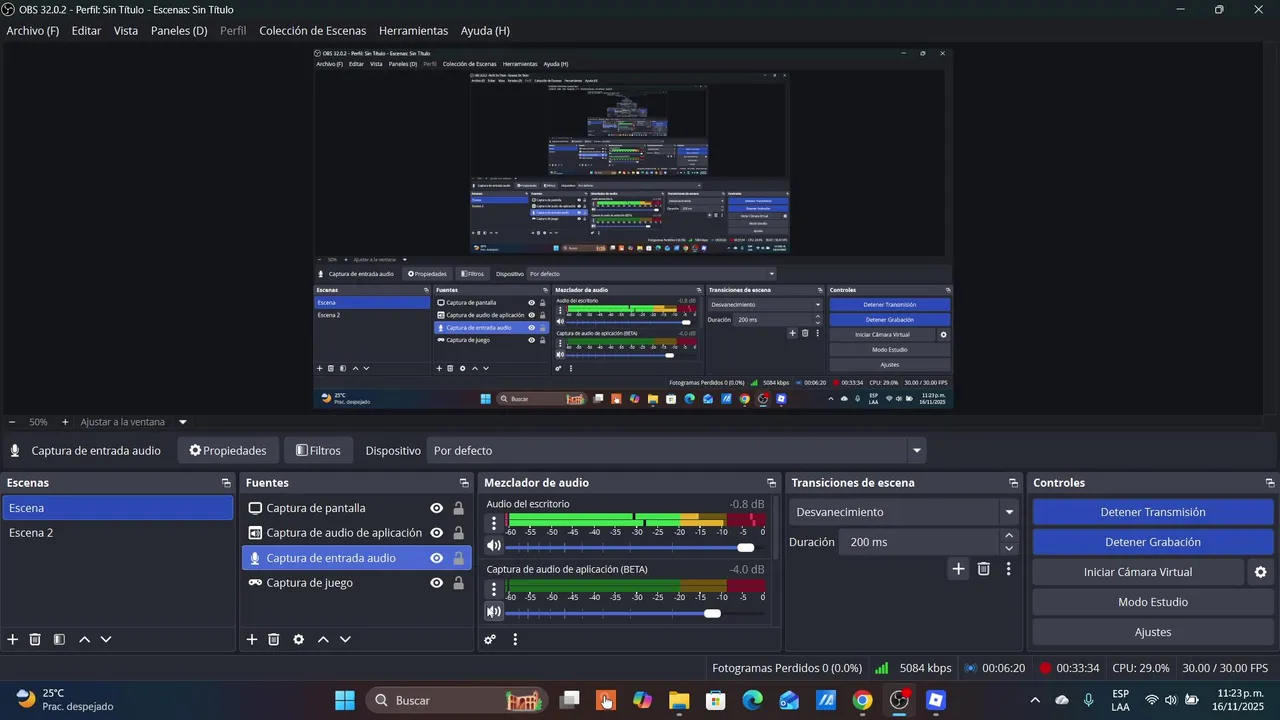Increase Duración with up stepper arrow
The height and width of the screenshot is (720, 1280).
tap(1008, 536)
